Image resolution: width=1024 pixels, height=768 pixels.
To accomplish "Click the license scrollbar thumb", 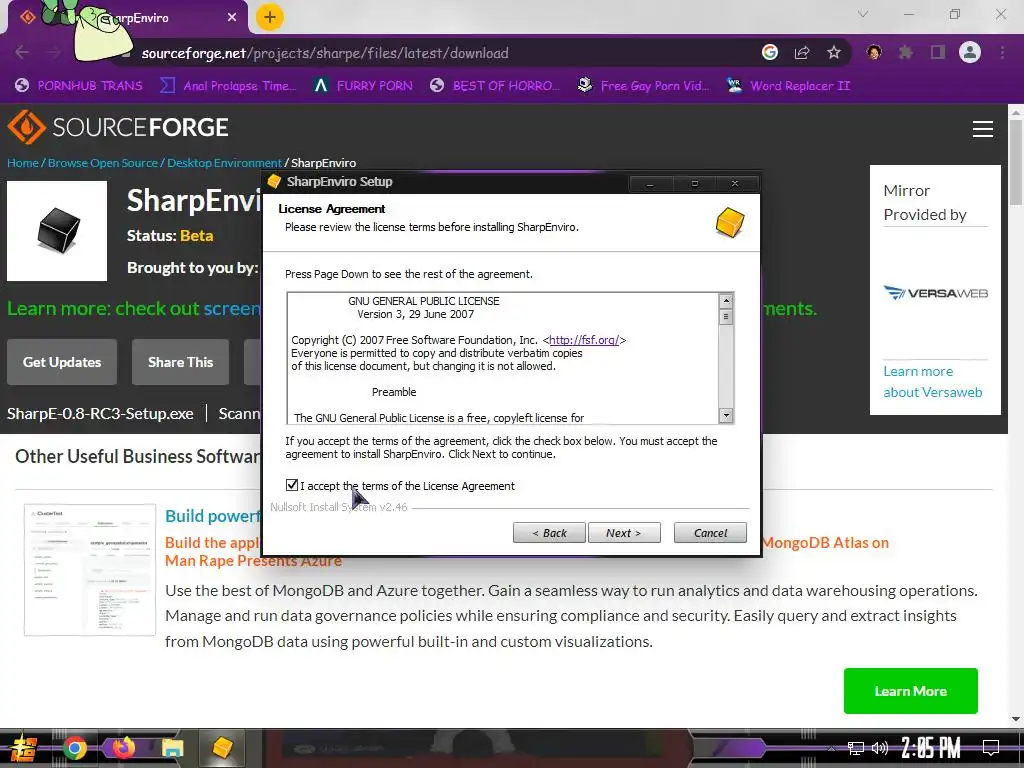I will coord(726,317).
